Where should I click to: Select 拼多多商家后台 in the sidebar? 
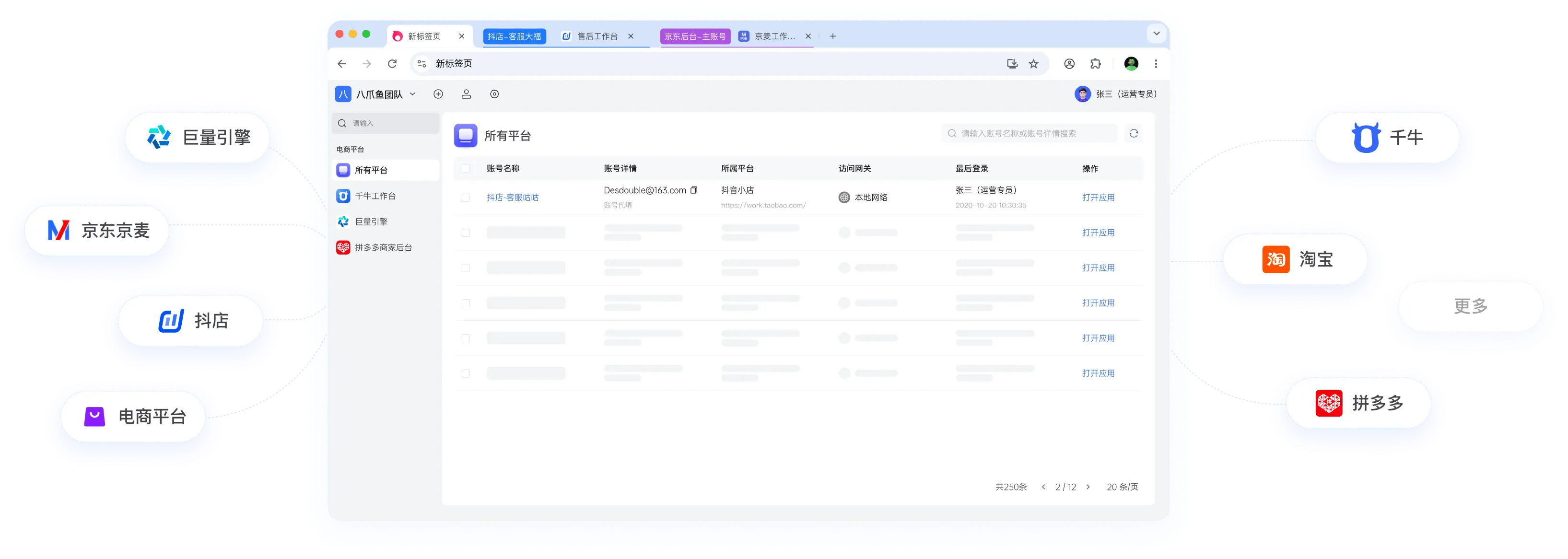coord(383,247)
